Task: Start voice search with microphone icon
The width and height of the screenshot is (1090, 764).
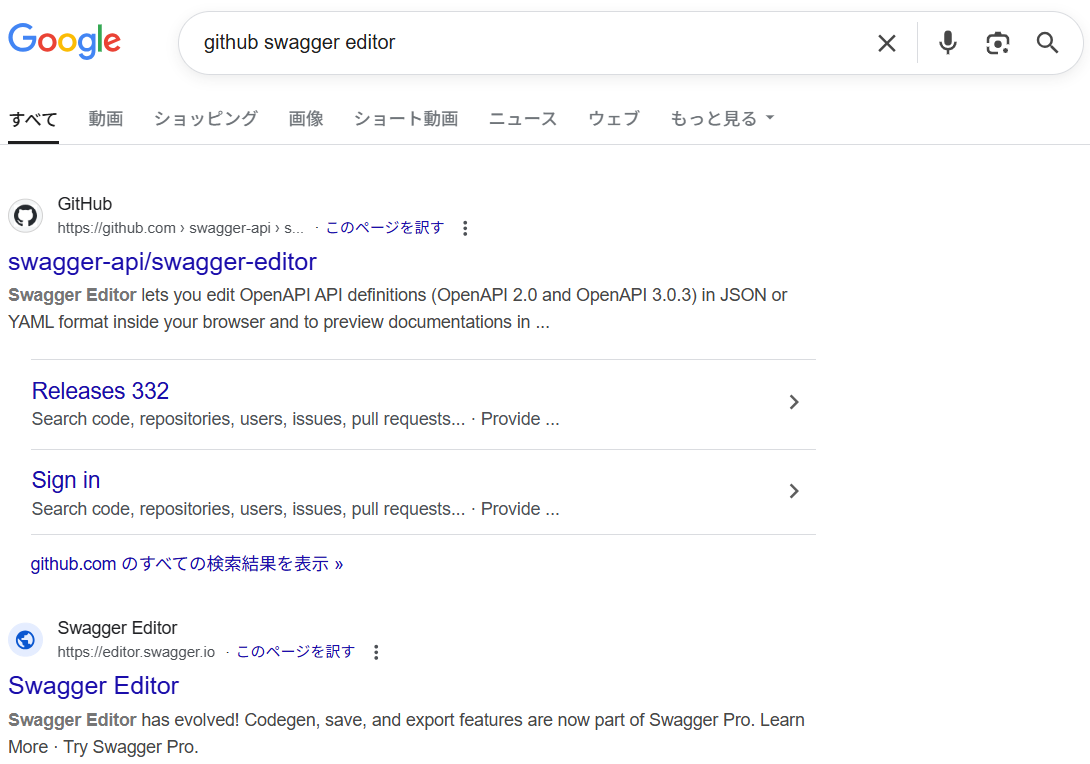Action: (x=947, y=43)
